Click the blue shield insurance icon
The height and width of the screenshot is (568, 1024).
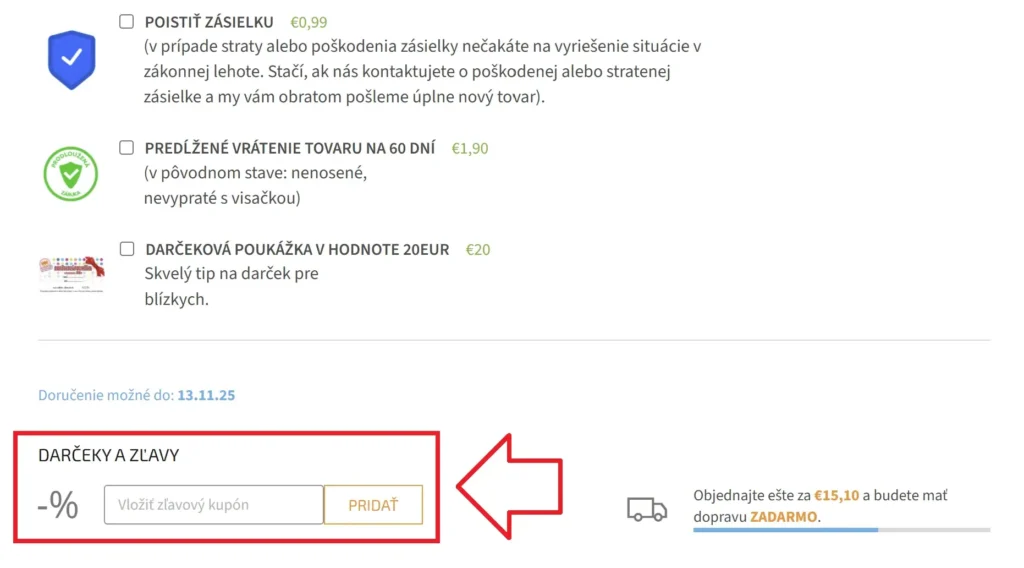point(71,60)
